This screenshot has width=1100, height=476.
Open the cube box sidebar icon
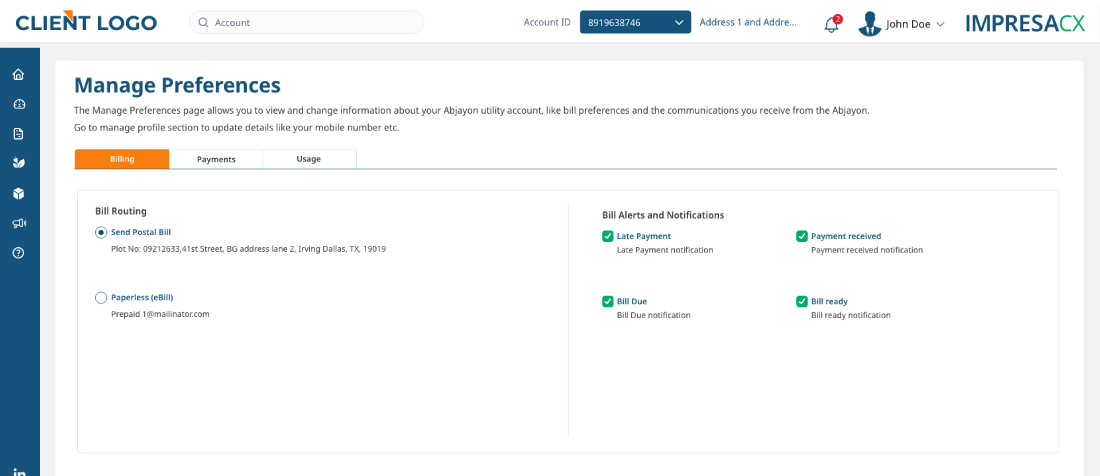coord(19,193)
